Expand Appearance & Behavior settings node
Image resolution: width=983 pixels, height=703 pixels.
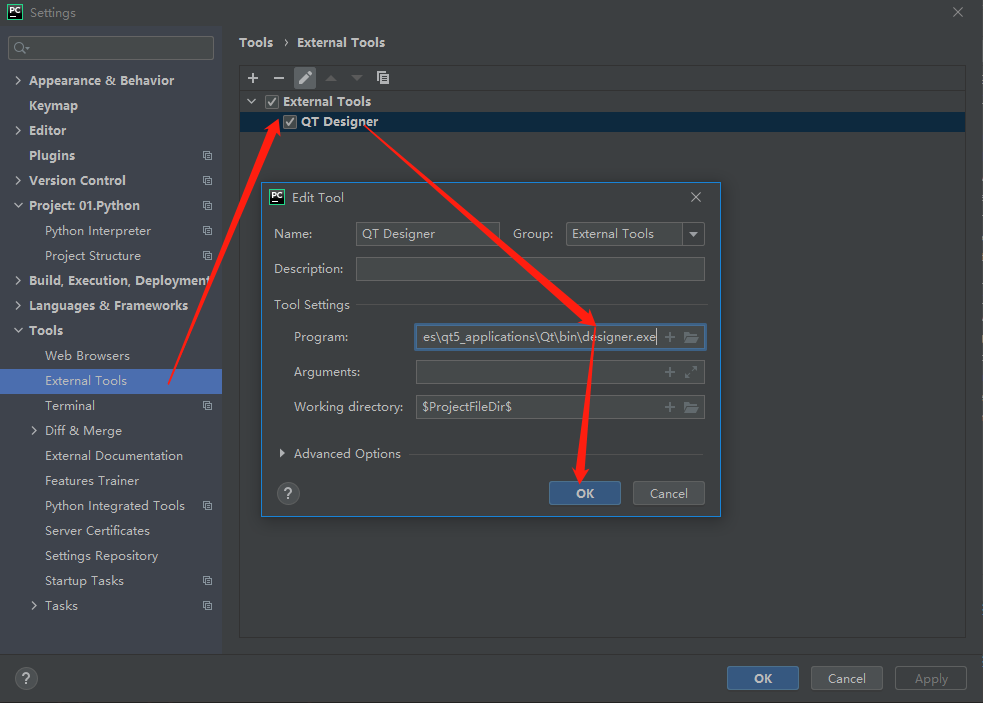pyautogui.click(x=18, y=81)
